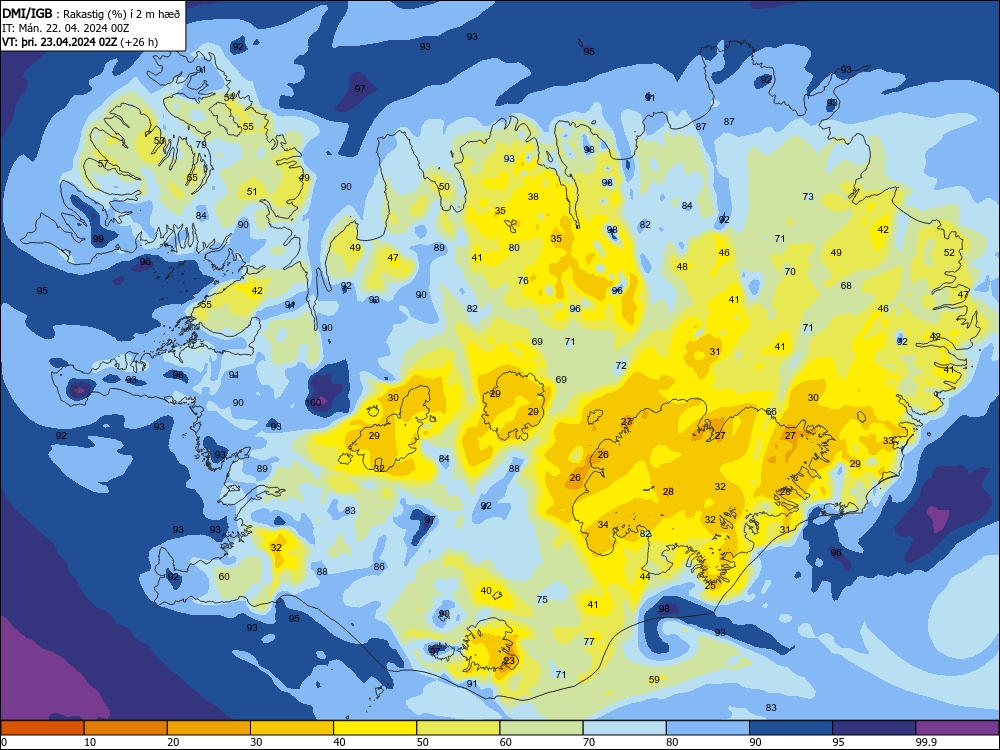Click the humidity value '52' on the east coast

pyautogui.click(x=950, y=253)
